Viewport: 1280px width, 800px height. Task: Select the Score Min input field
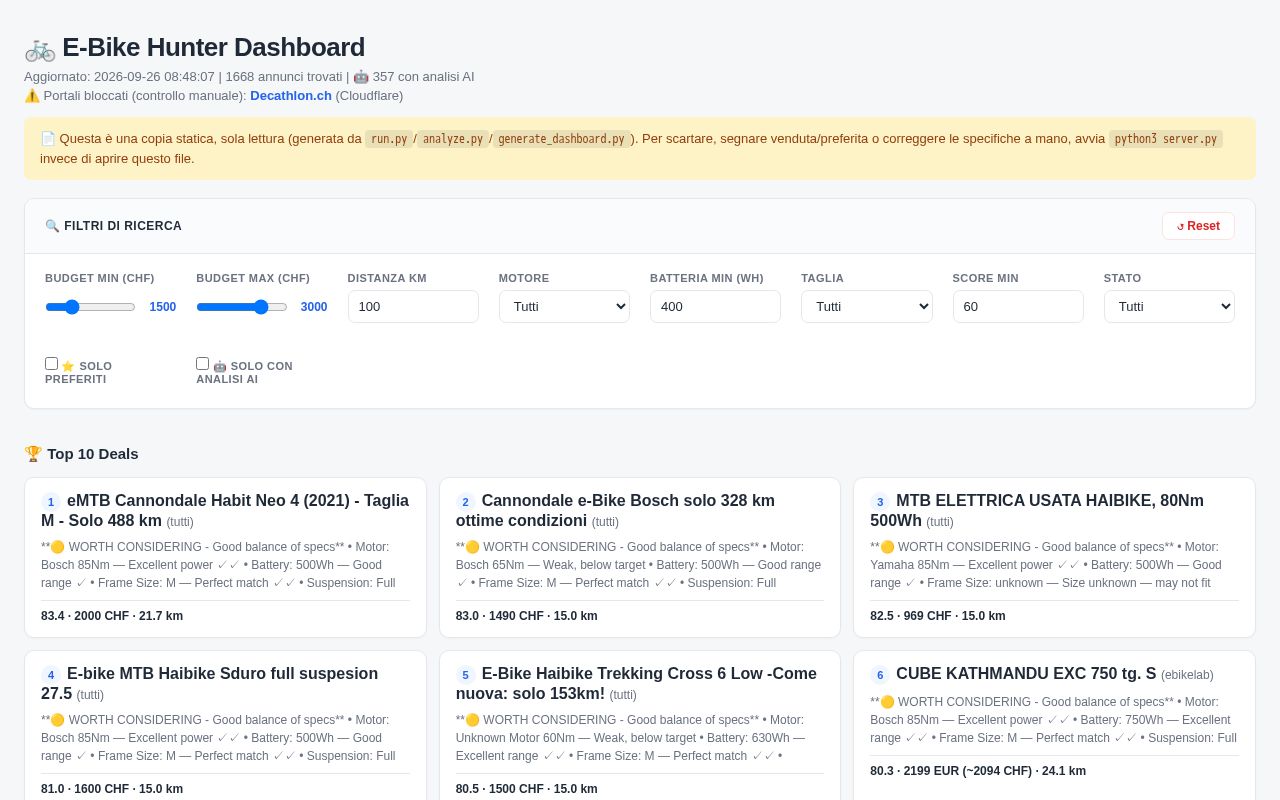point(1018,306)
